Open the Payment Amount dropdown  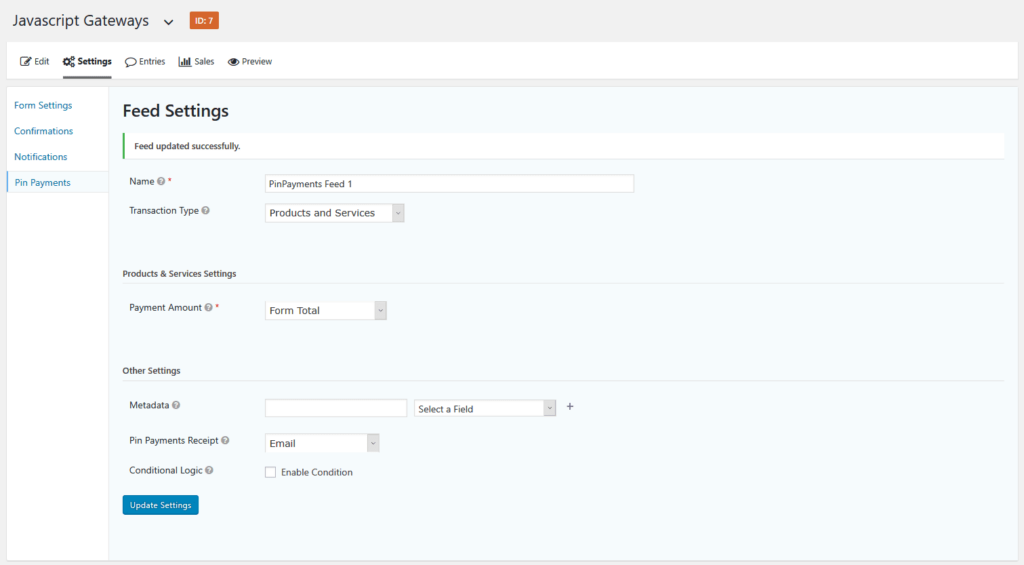tap(326, 310)
